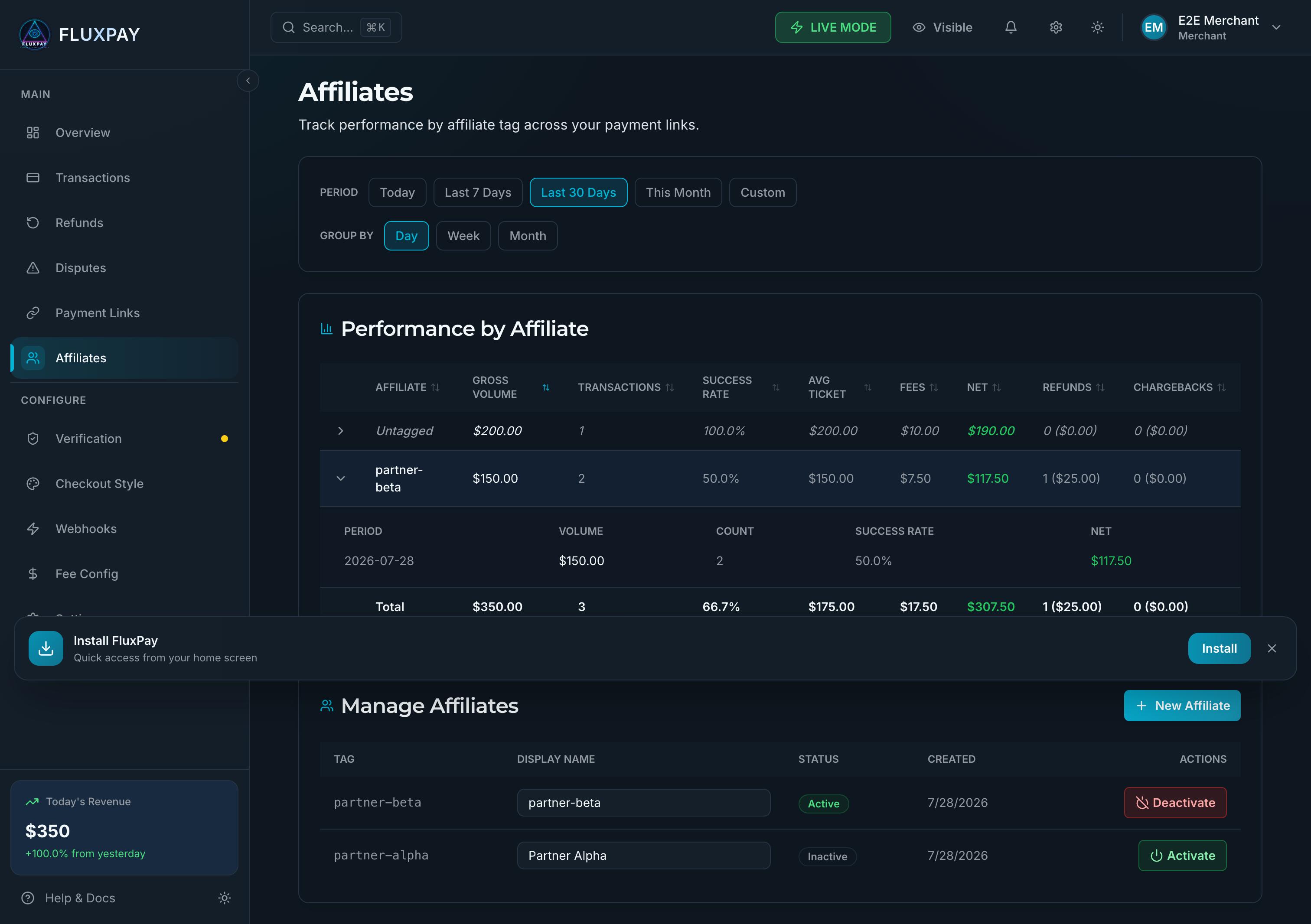Screen dimensions: 1311x924
Task: Activate partner-alpha affiliate
Action: pyautogui.click(x=1182, y=856)
